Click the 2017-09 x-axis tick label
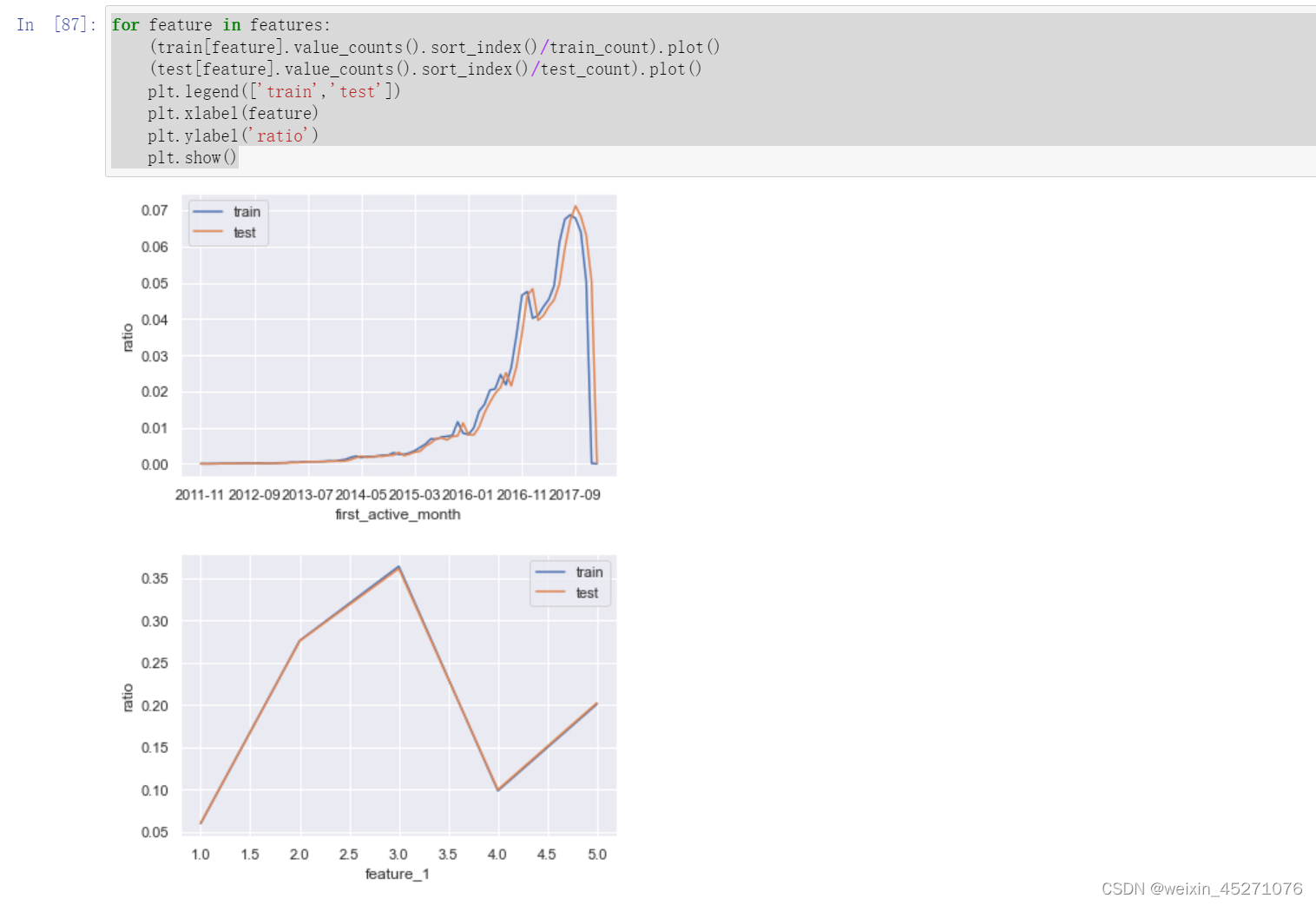Screen dimensions: 1316x905 [x=575, y=494]
